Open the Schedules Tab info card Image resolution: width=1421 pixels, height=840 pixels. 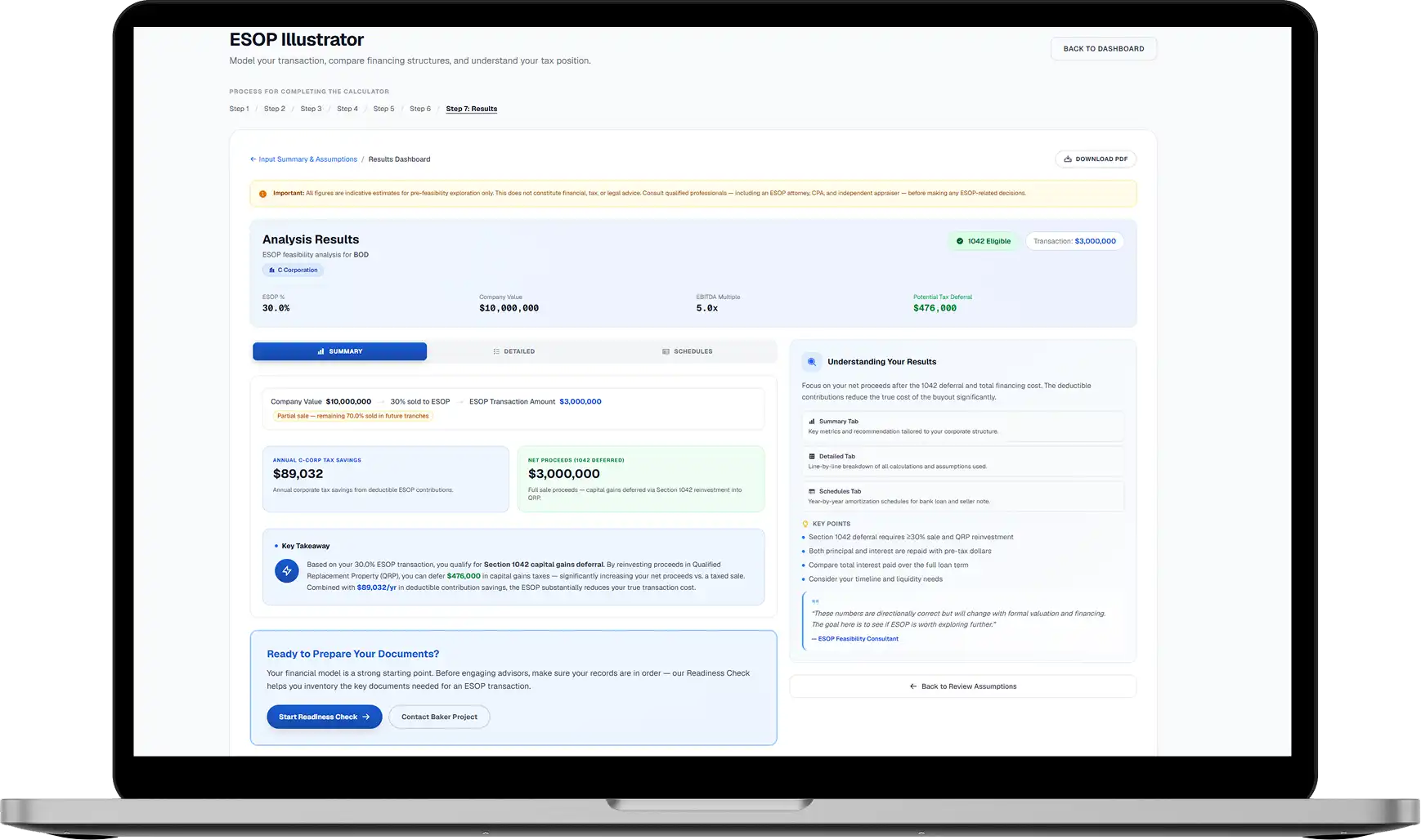tap(962, 496)
